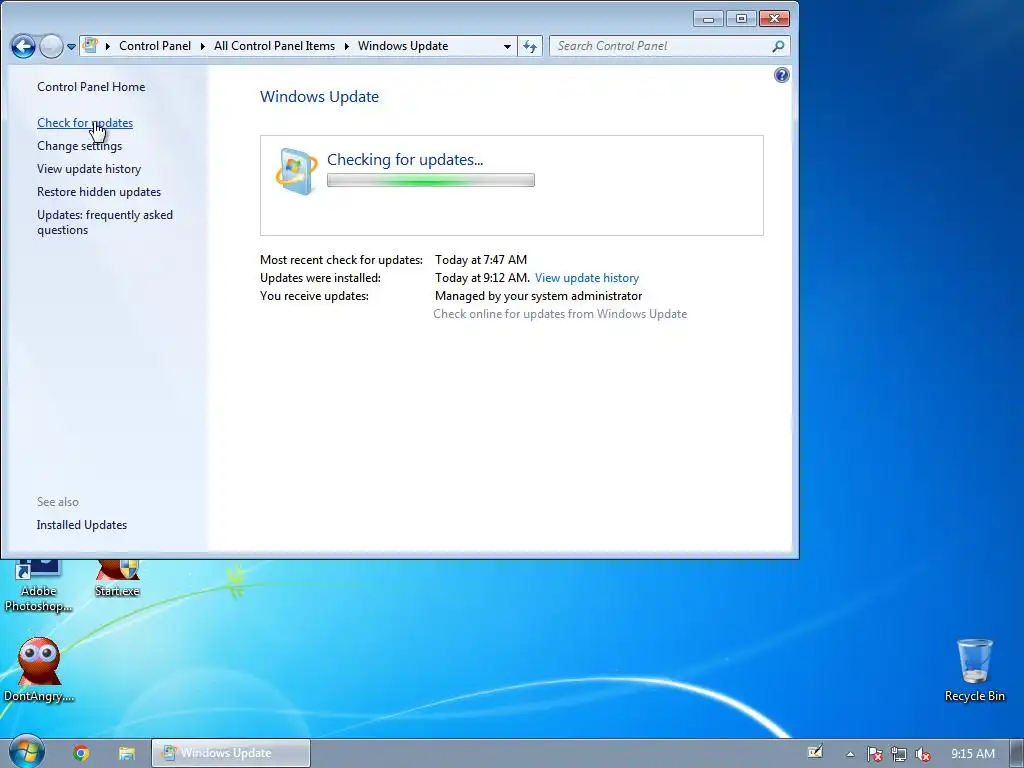
Task: Select the Windows Update breadcrumb
Action: point(403,46)
